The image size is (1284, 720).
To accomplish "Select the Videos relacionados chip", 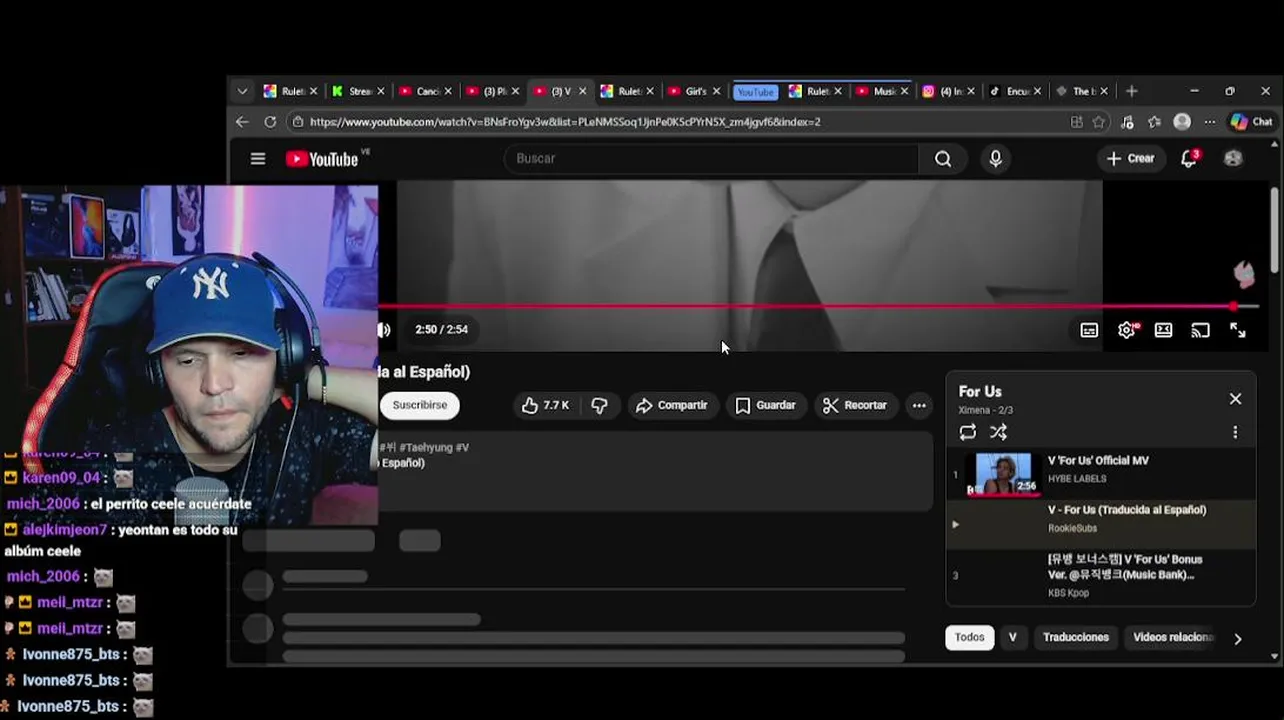I will [x=1173, y=637].
